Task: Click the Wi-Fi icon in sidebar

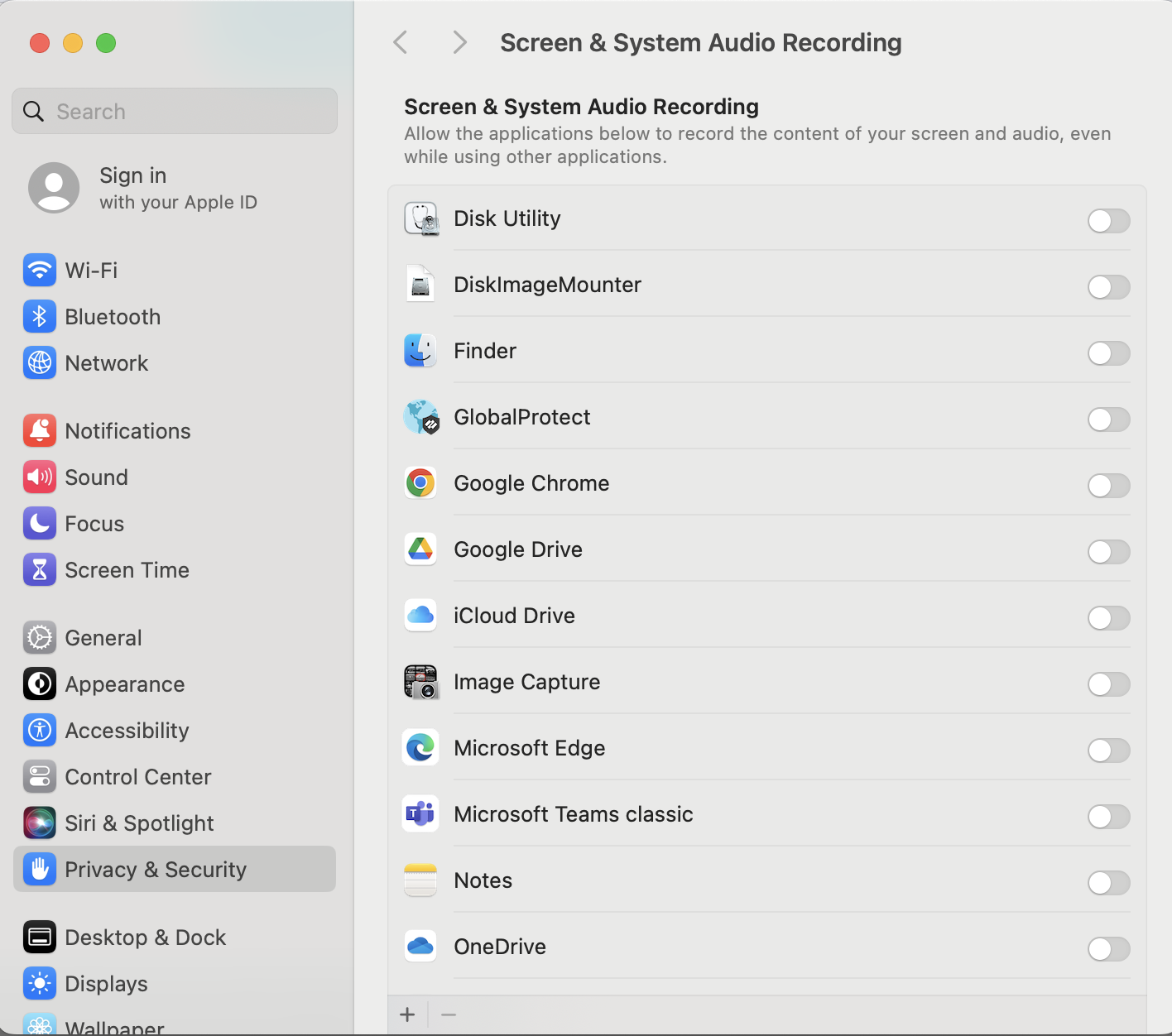Action: click(40, 270)
